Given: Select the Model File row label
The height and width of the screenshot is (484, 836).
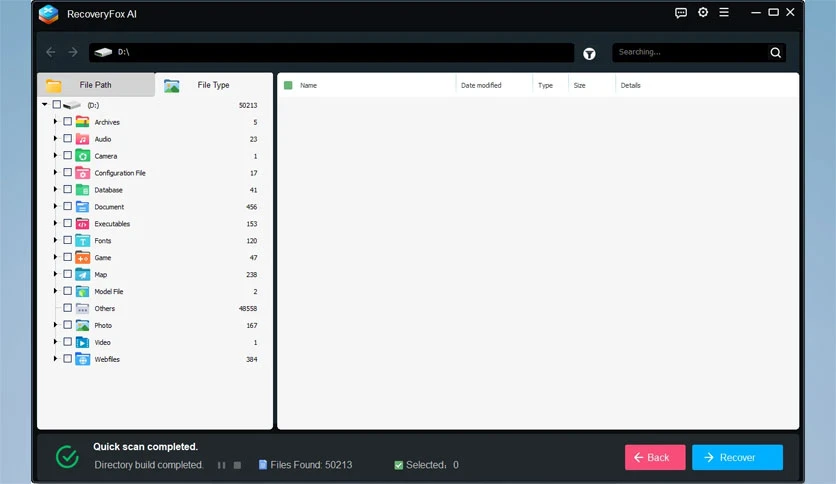Looking at the screenshot, I should pyautogui.click(x=109, y=292).
